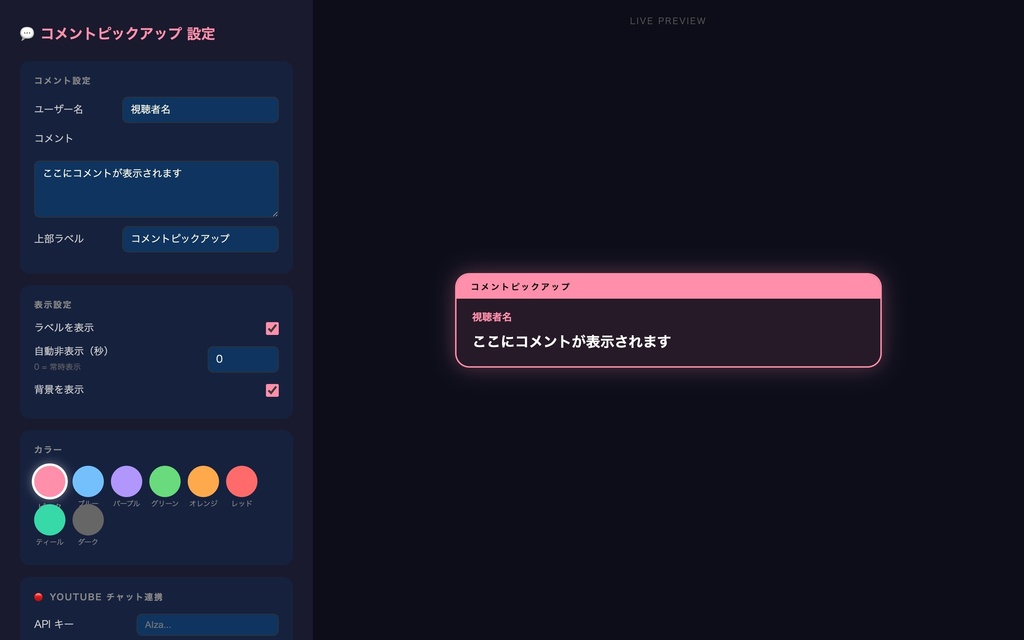Choose the グリーン color swatch
Screen dimensions: 1024x640
point(165,481)
